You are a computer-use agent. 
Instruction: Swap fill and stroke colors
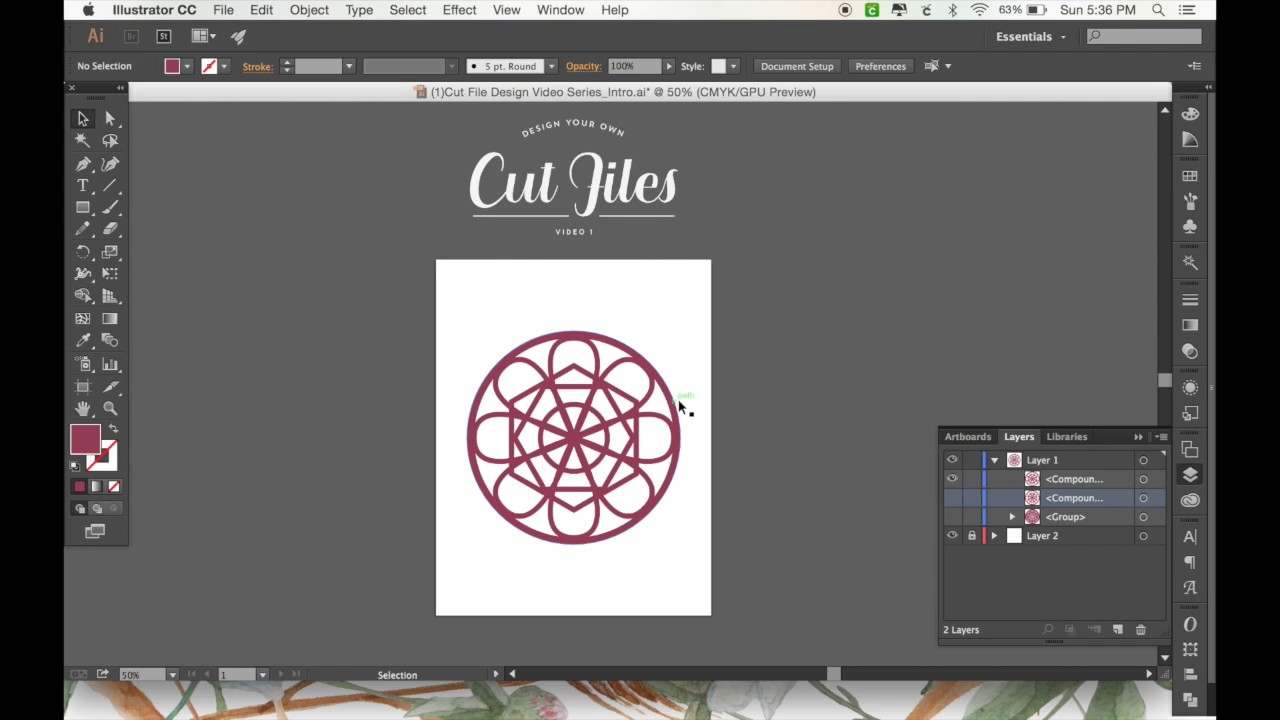[113, 430]
